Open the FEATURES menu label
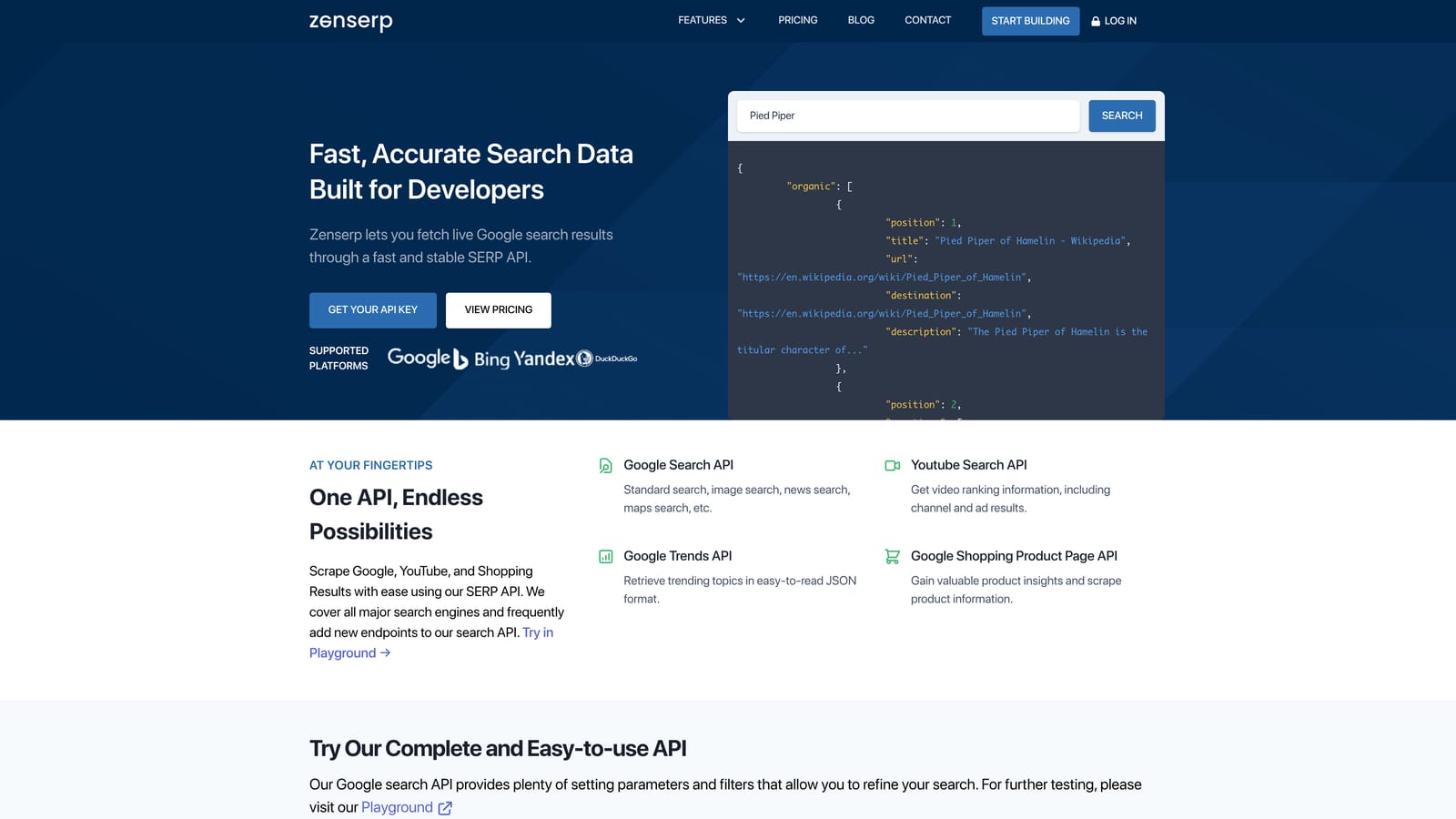The image size is (1456, 819). tap(703, 20)
